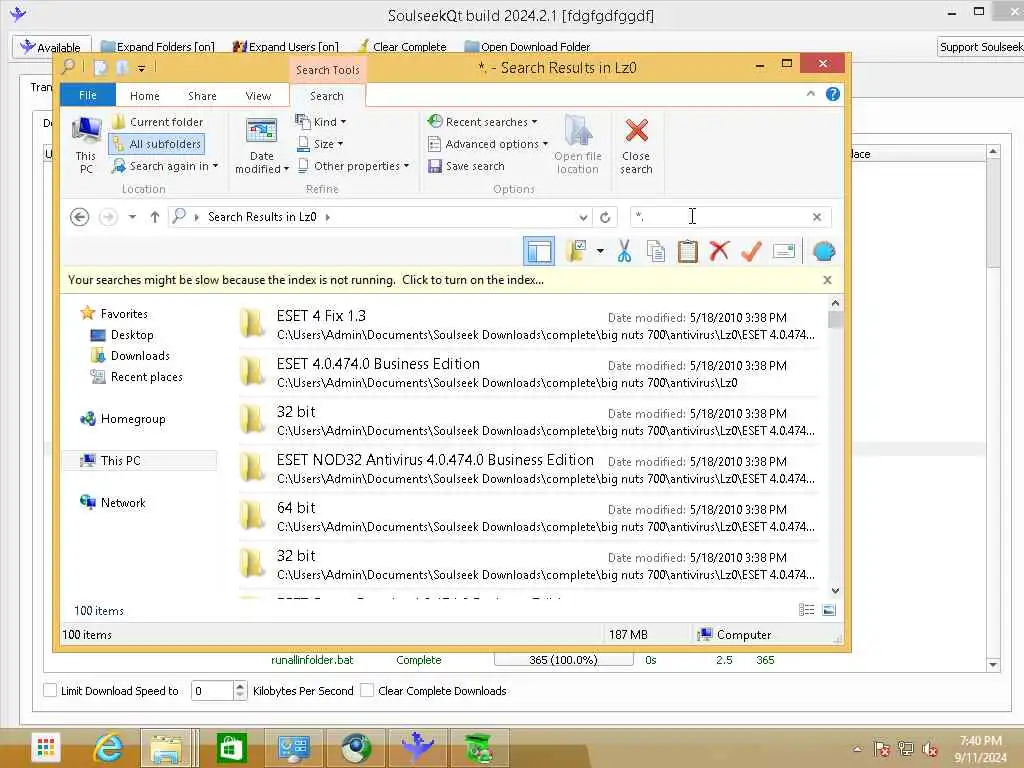Go back with the back arrow
Screen dimensions: 1024x768
tap(80, 217)
